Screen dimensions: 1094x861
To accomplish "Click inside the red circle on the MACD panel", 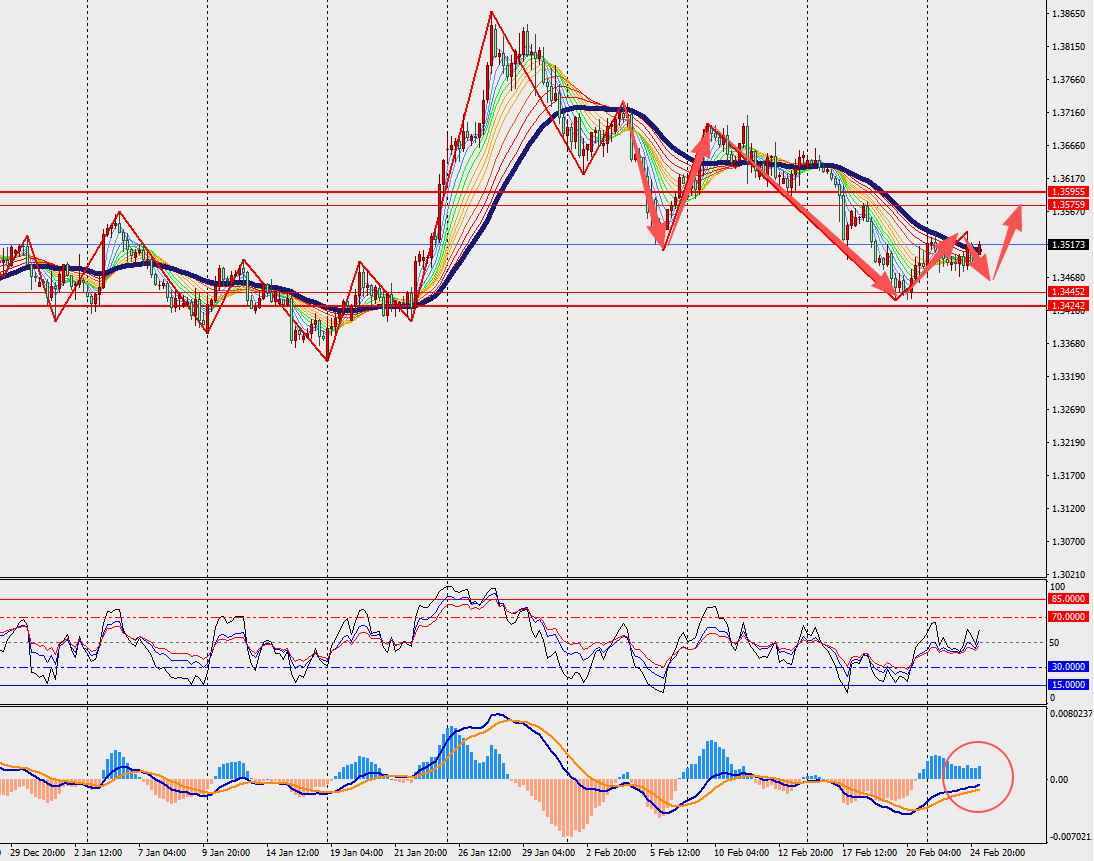I will click(978, 776).
